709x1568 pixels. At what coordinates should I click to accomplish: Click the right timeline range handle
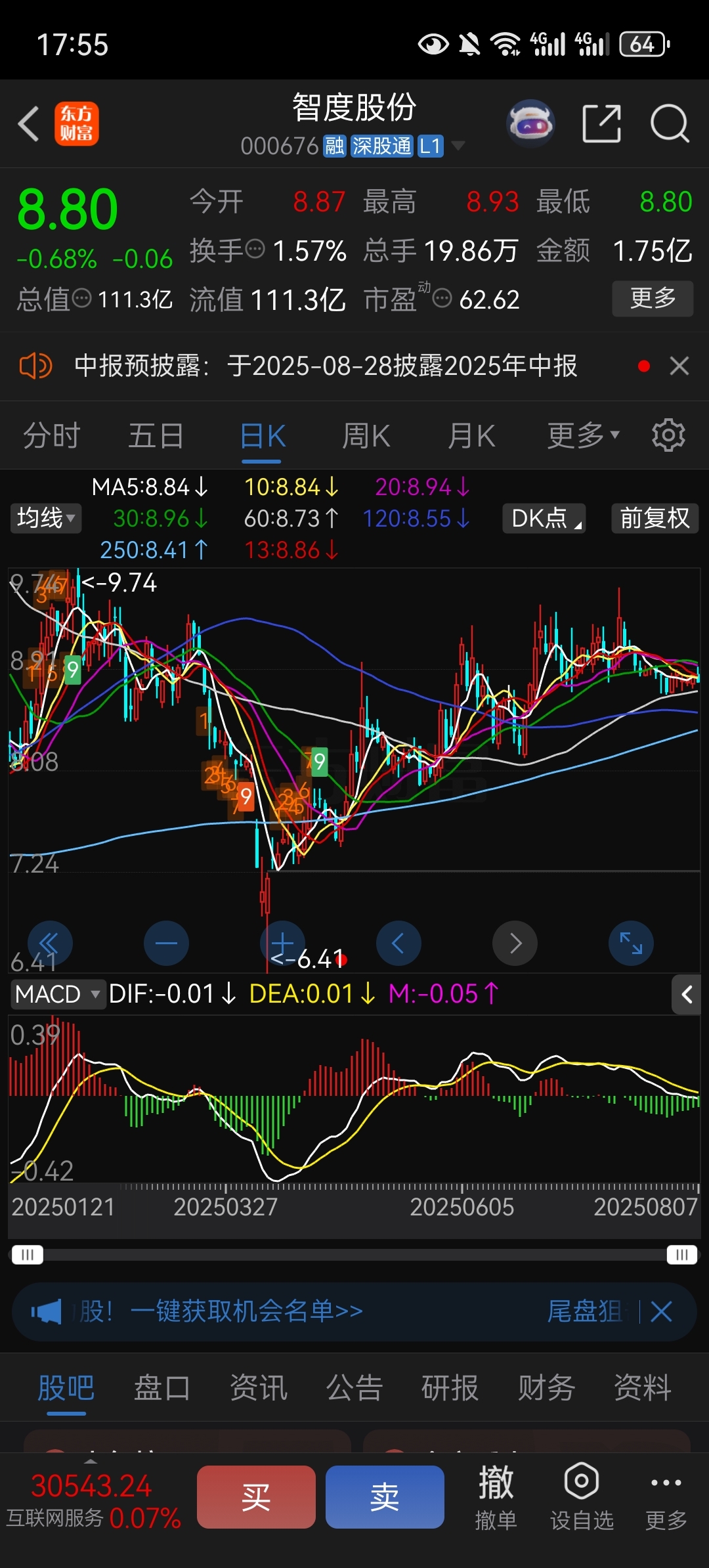point(682,1255)
